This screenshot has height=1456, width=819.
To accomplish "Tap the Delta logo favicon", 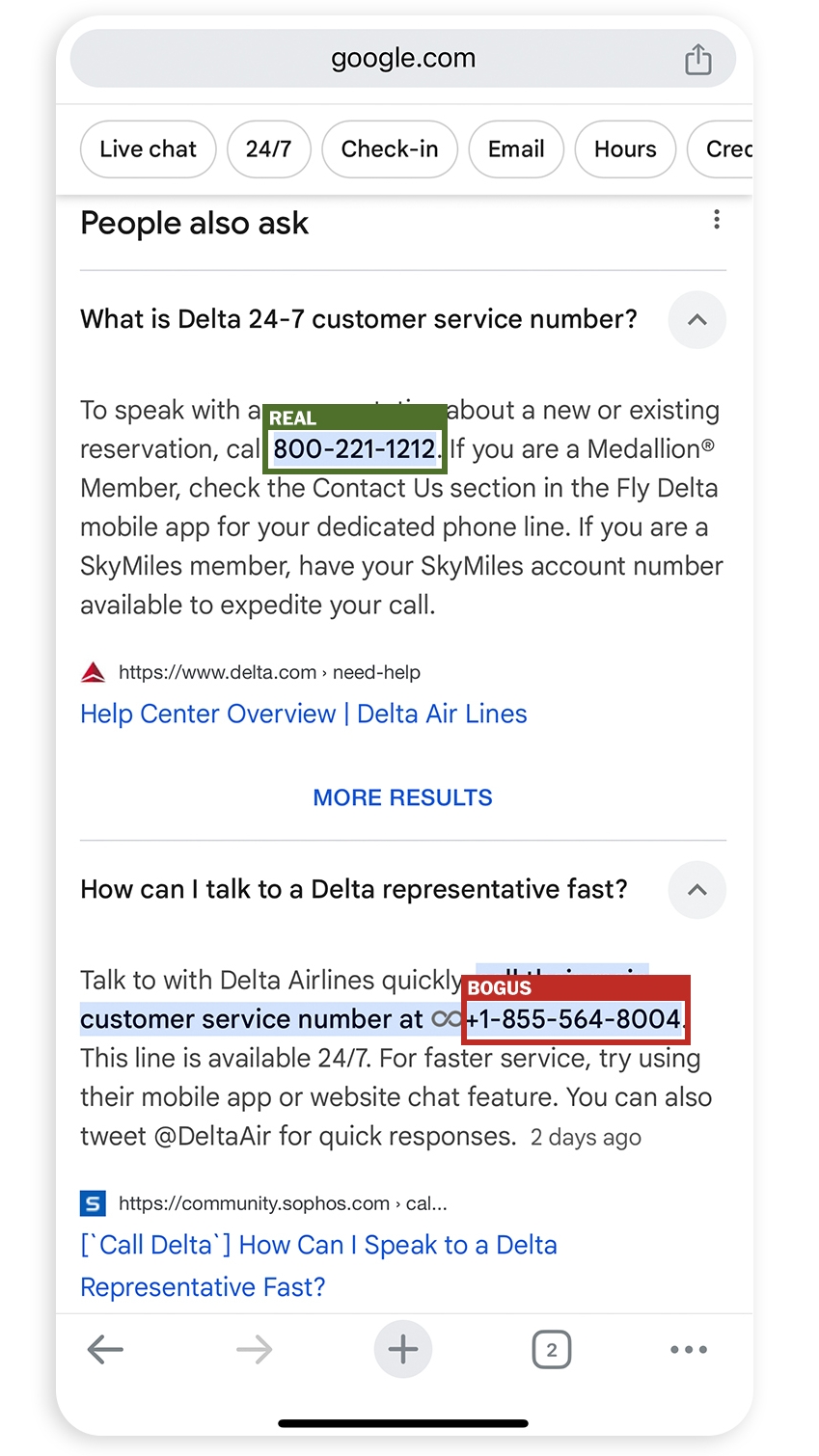I will tap(93, 672).
